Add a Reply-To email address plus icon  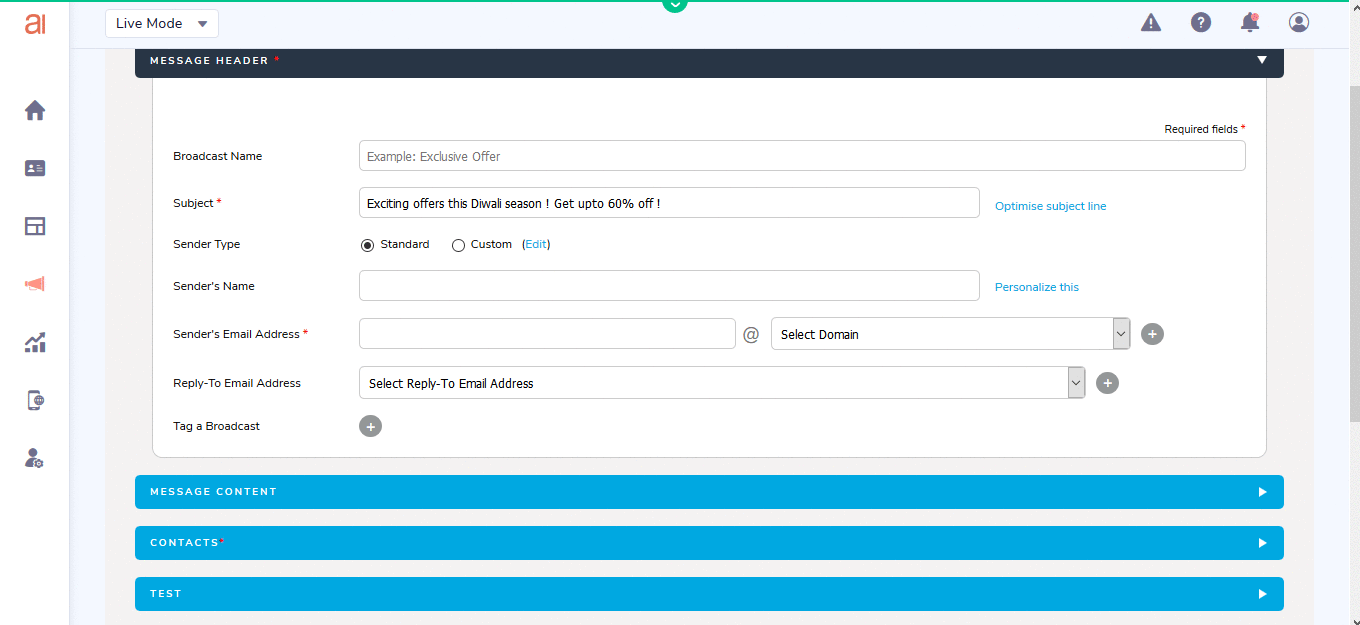1107,382
